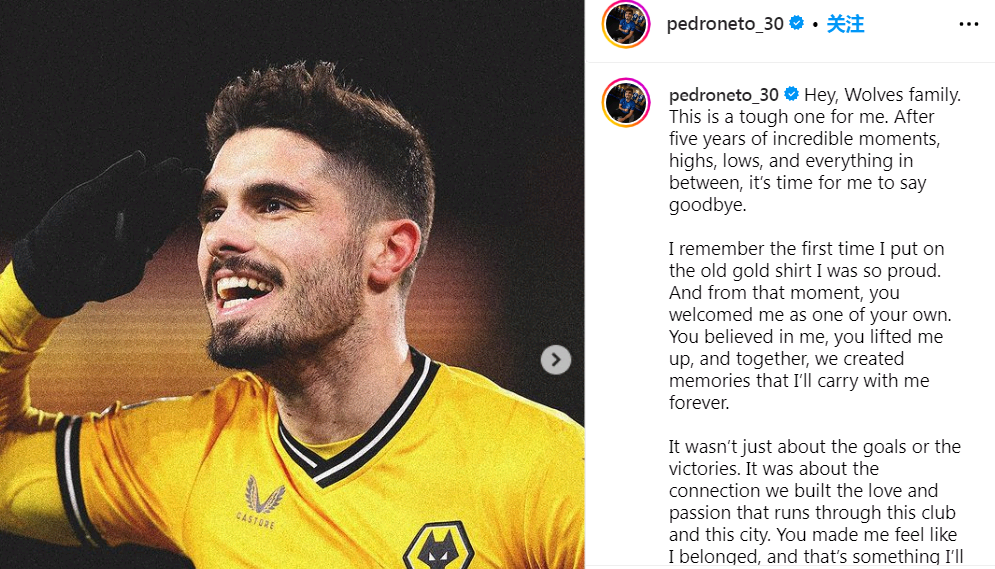Click the paragraph about the old gold shirt
The width and height of the screenshot is (995, 569).
[812, 325]
